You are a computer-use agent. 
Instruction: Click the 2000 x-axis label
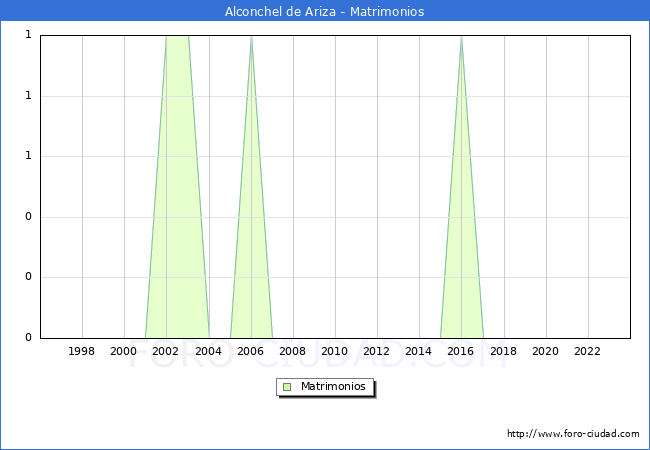point(124,351)
